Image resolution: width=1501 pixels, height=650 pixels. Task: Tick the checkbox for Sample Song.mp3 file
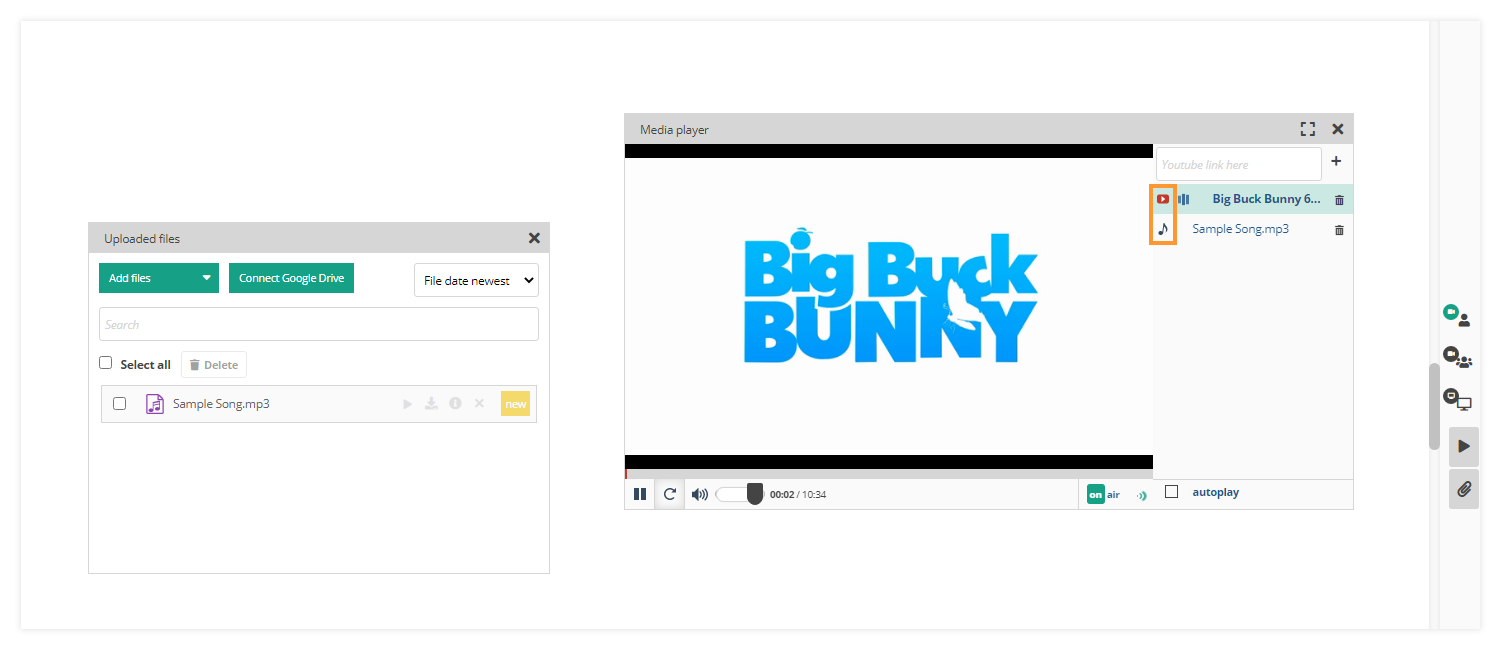click(x=120, y=404)
